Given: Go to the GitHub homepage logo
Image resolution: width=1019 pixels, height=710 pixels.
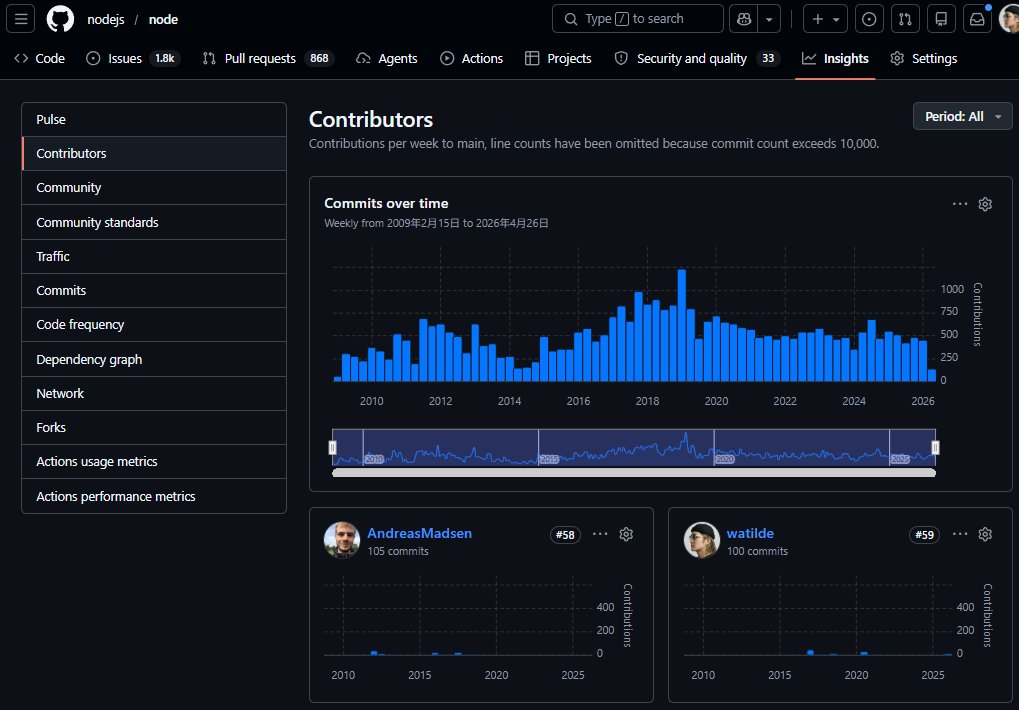Looking at the screenshot, I should (60, 19).
